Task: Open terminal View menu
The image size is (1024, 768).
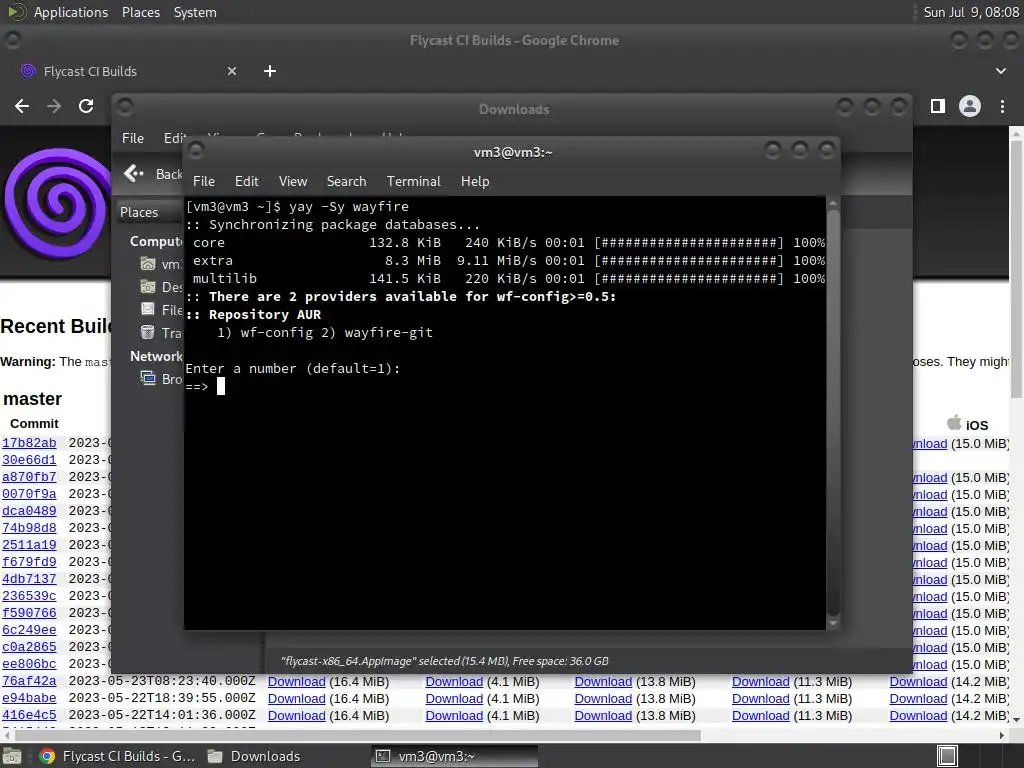Action: click(293, 181)
